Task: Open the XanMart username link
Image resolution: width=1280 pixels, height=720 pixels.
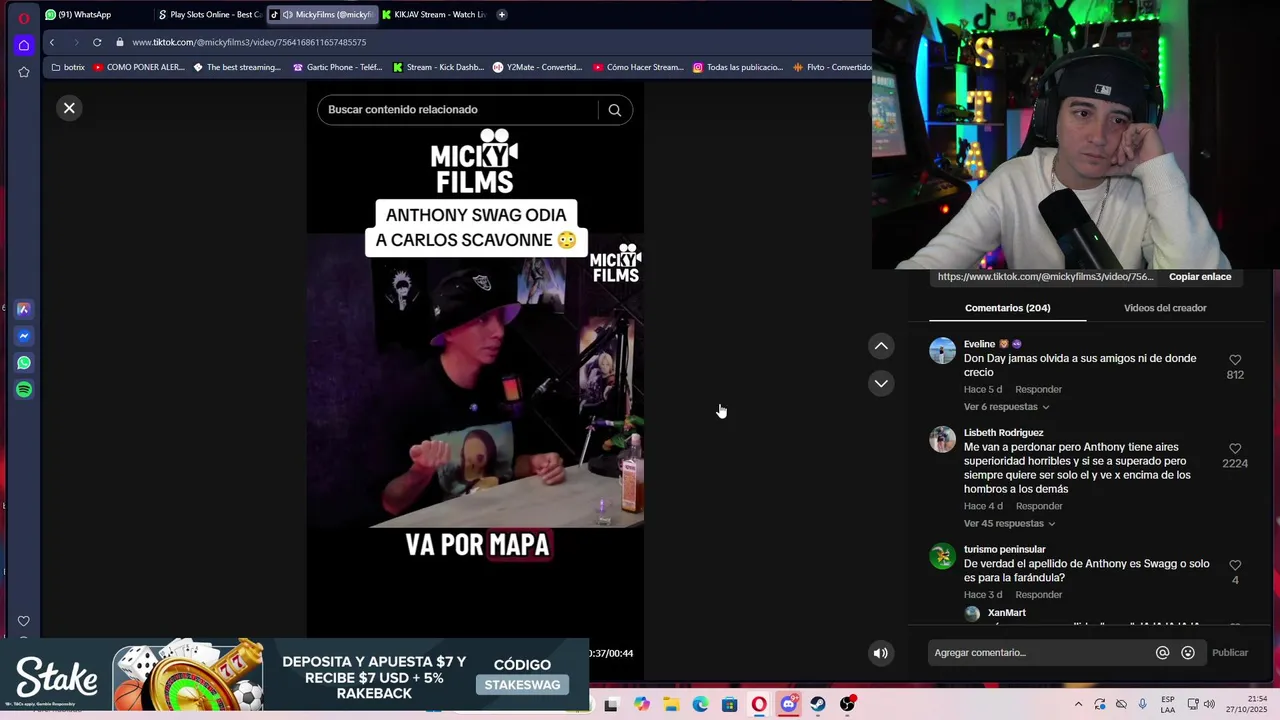Action: (x=1006, y=613)
